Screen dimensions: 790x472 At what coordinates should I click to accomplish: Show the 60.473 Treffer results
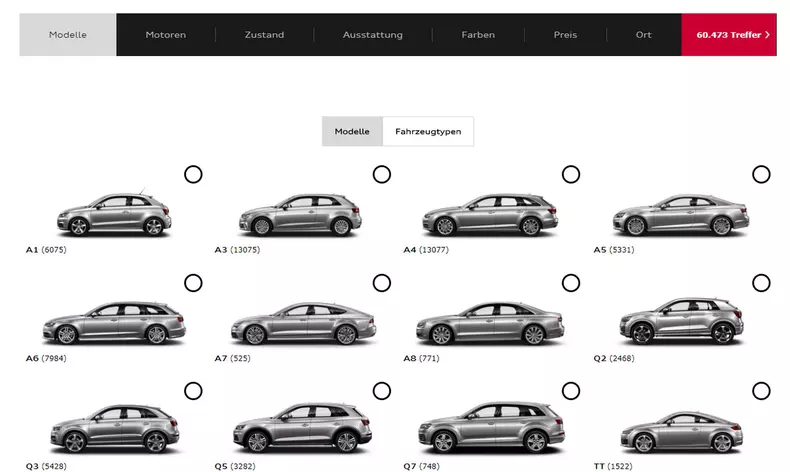[x=729, y=35]
